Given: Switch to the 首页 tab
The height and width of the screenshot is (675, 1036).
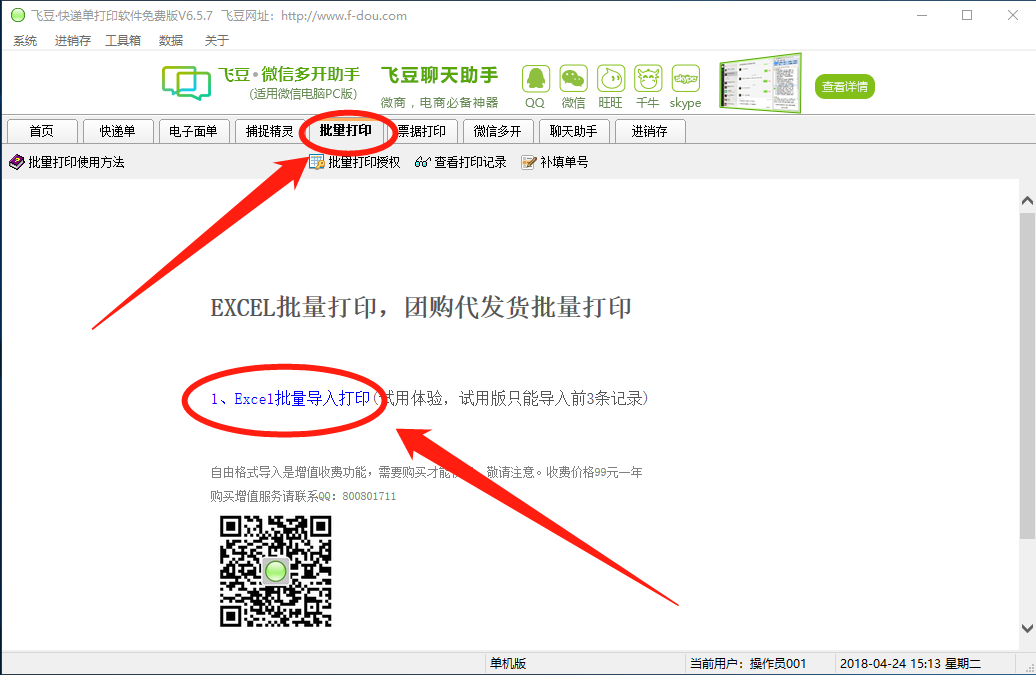Looking at the screenshot, I should (42, 131).
